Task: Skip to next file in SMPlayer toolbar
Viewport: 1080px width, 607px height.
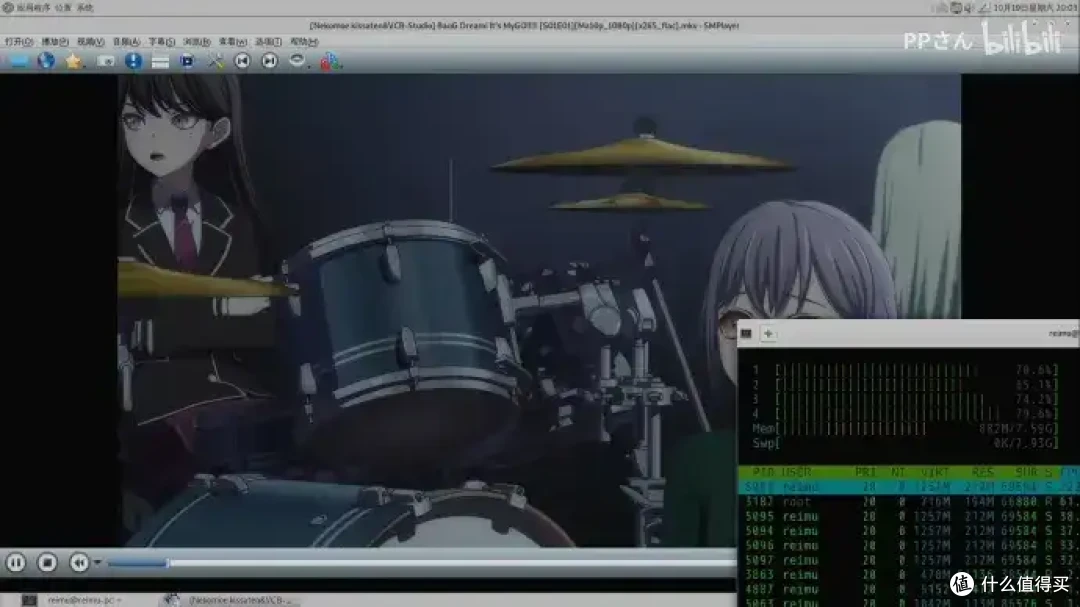Action: [x=269, y=61]
